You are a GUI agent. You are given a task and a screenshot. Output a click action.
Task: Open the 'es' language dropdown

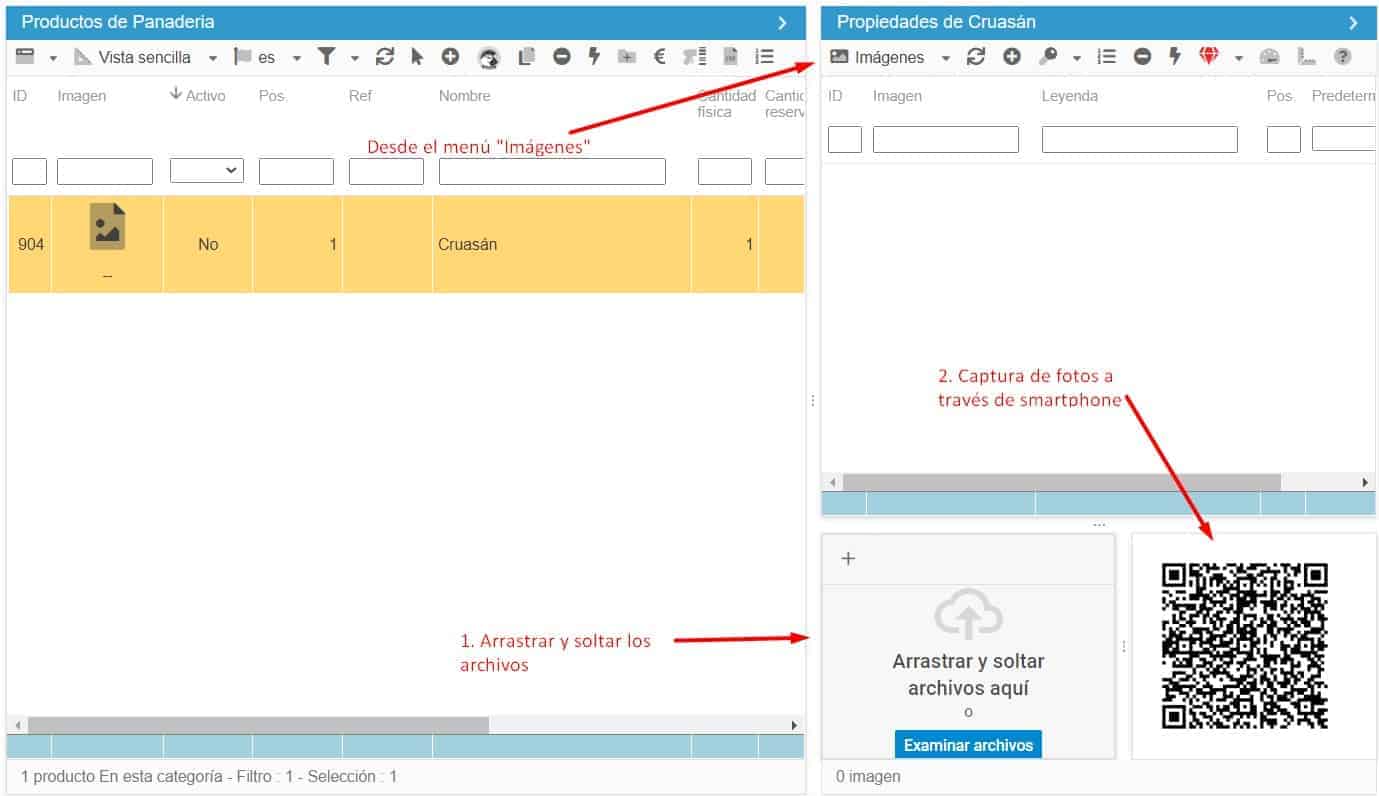[268, 57]
